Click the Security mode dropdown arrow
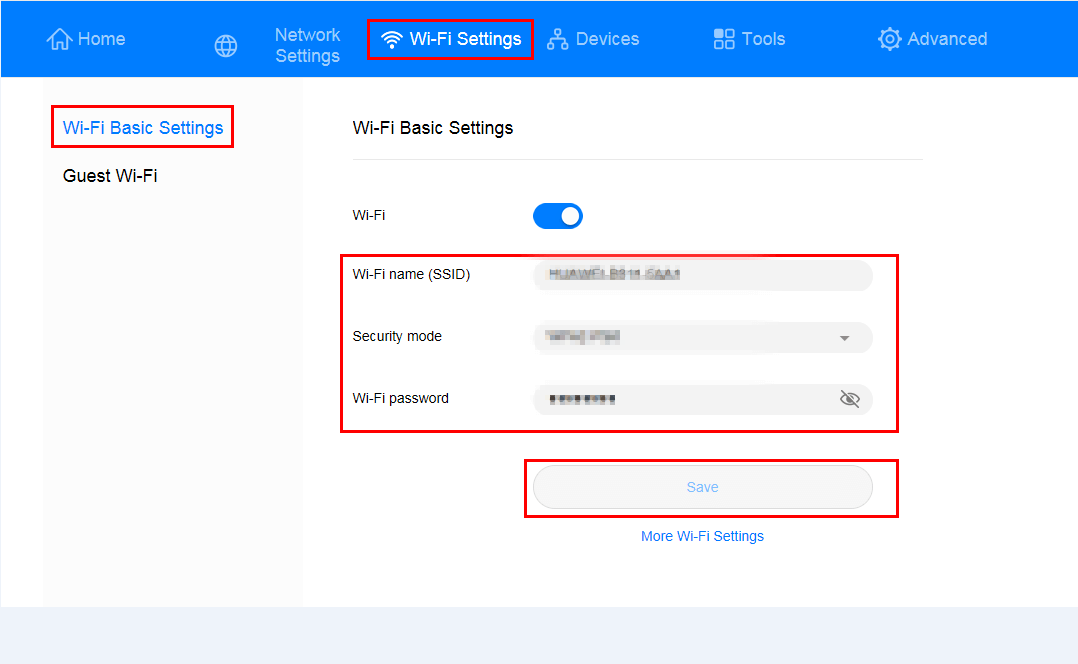Screen dimensions: 1078x664 [844, 338]
